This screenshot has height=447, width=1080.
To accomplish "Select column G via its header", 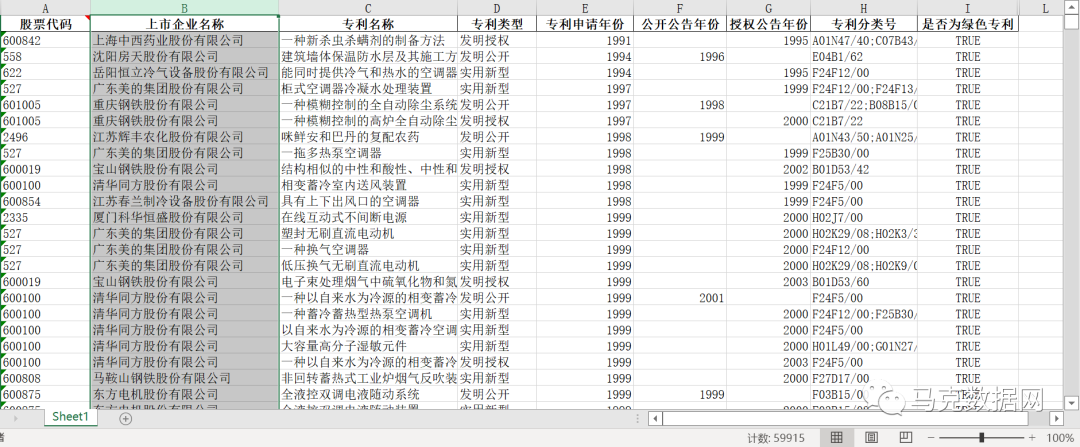I will 769,8.
